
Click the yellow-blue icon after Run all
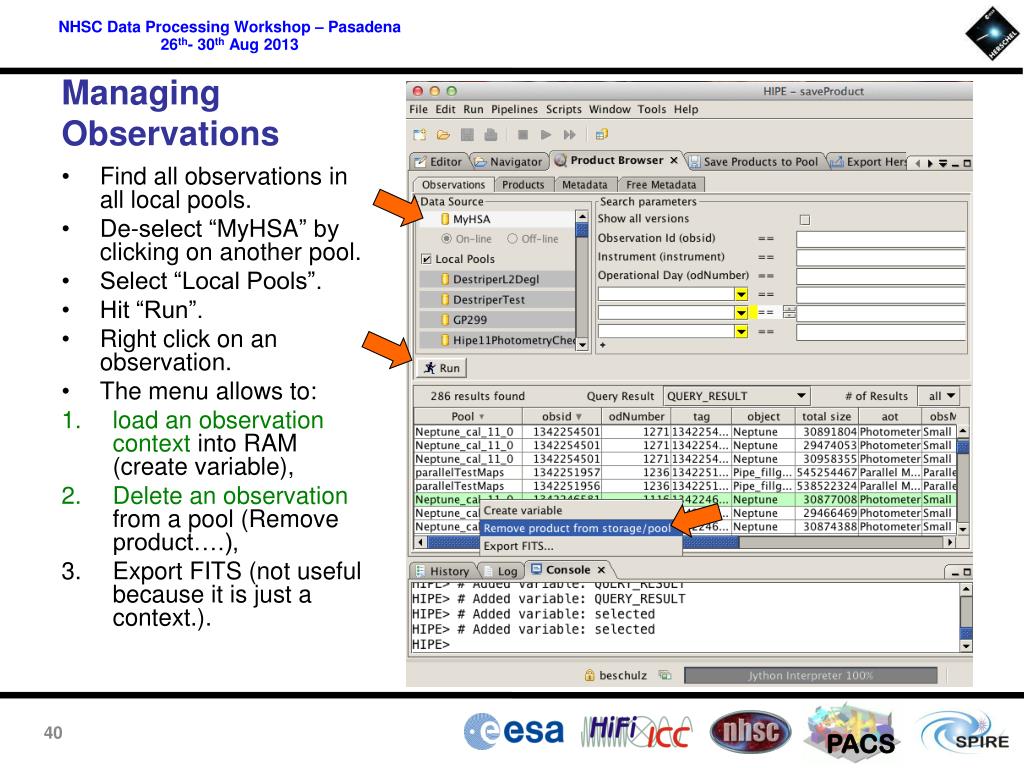tap(601, 135)
